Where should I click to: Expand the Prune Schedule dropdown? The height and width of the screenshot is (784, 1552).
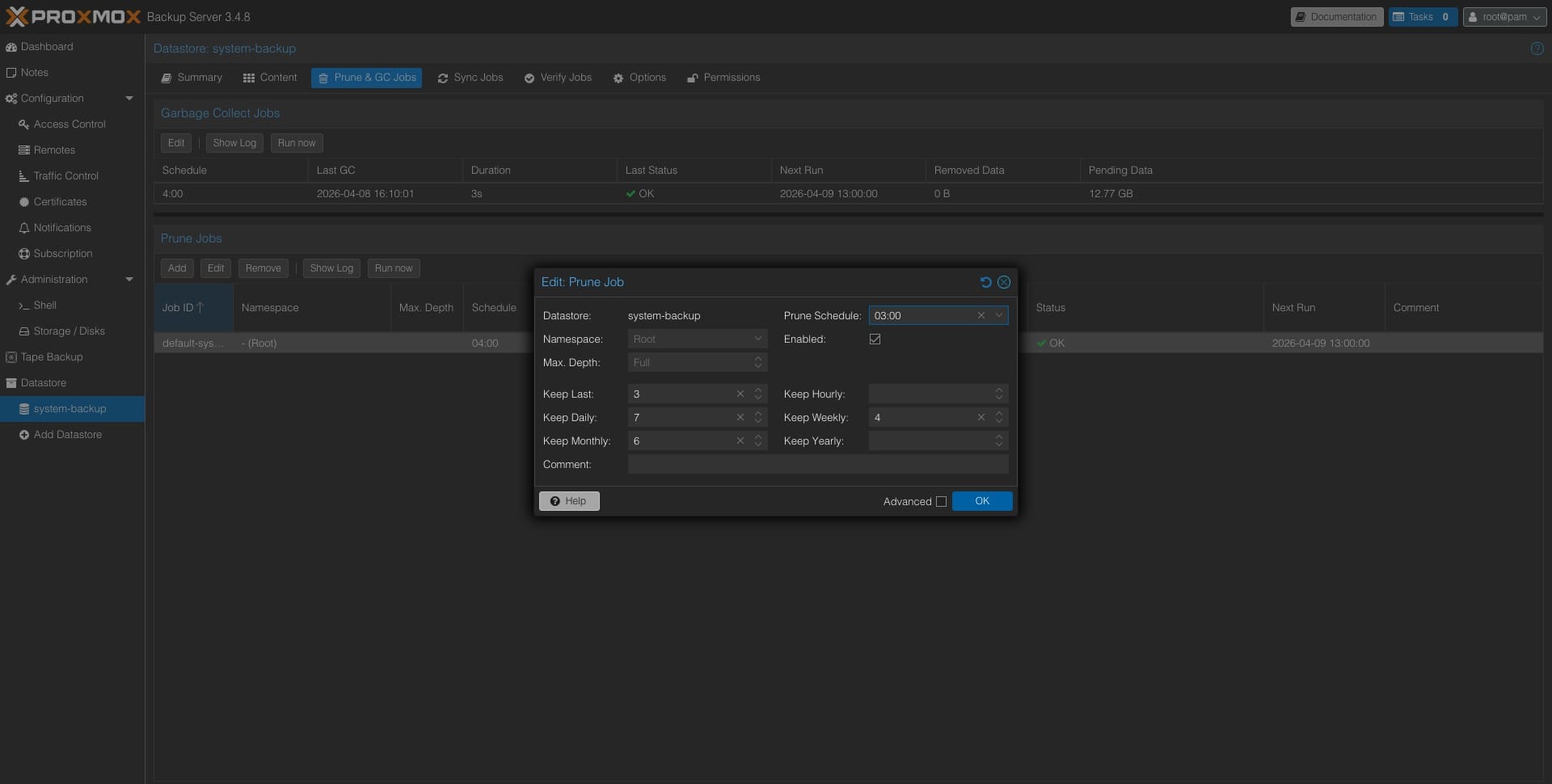pos(998,315)
